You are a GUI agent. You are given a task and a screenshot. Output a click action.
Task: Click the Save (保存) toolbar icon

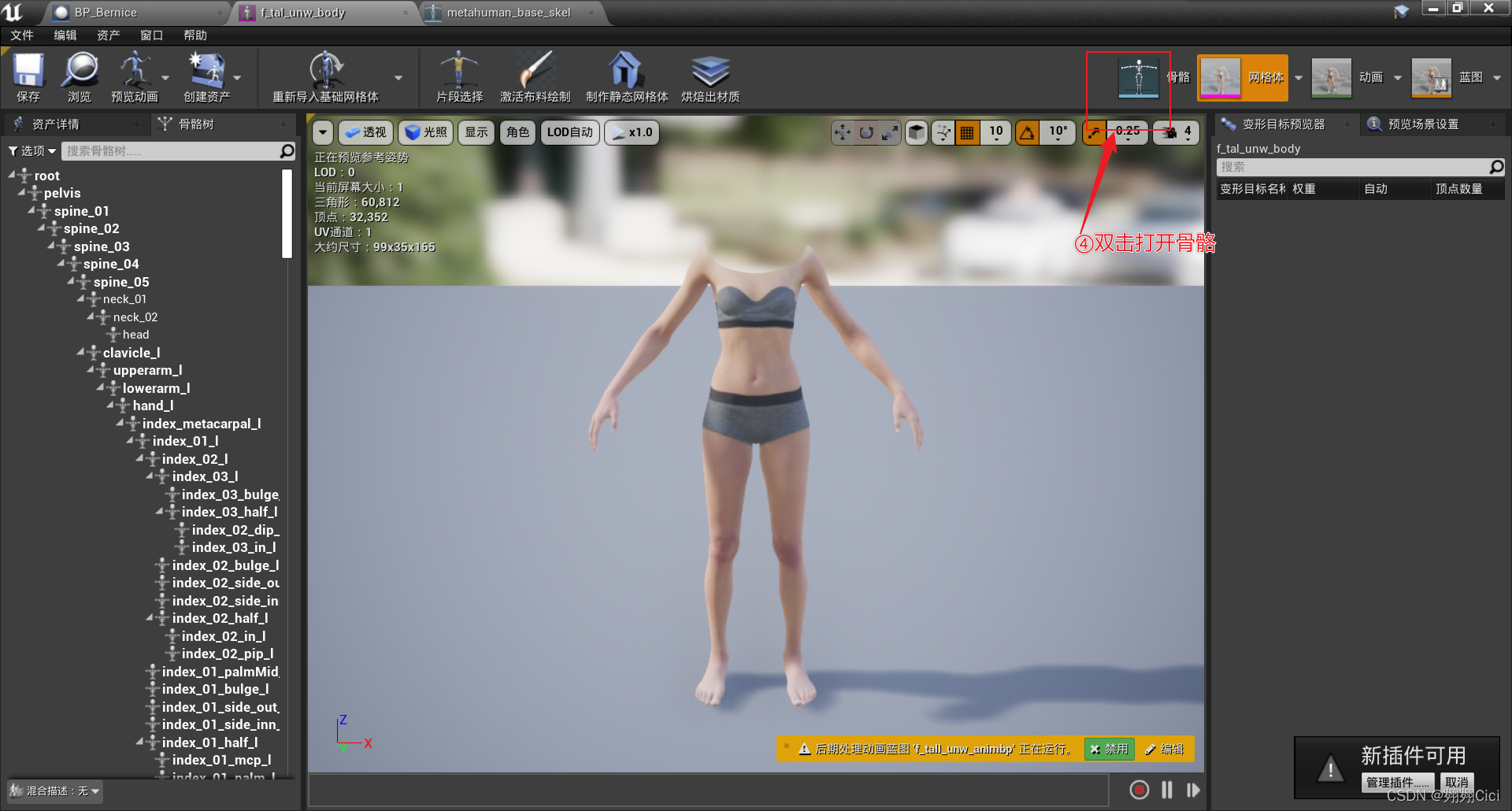[x=28, y=77]
